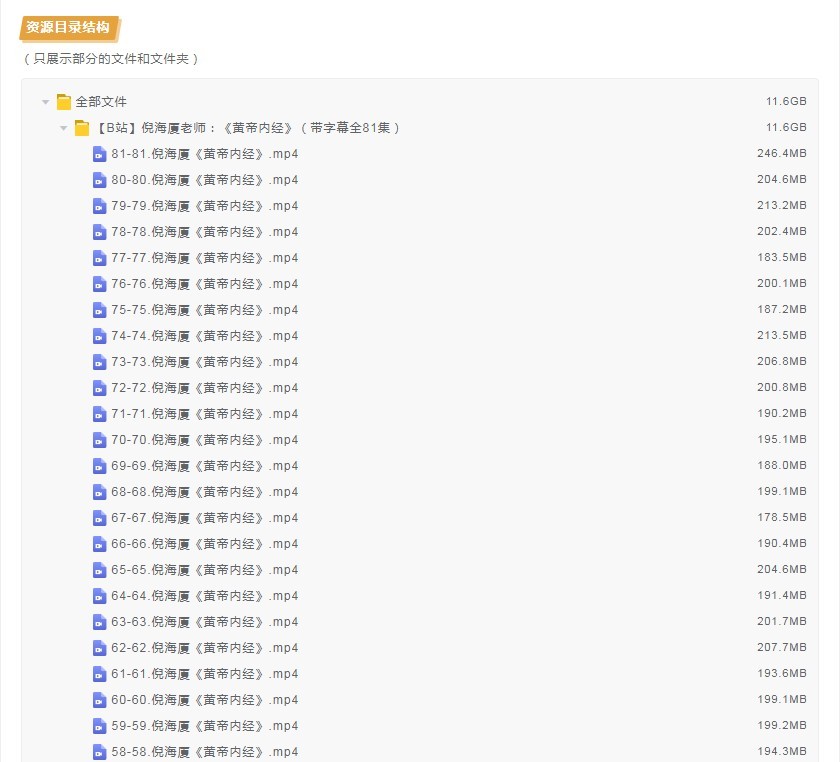Collapse the 【B站】倪海厦老师 folder arrow

pyautogui.click(x=64, y=128)
